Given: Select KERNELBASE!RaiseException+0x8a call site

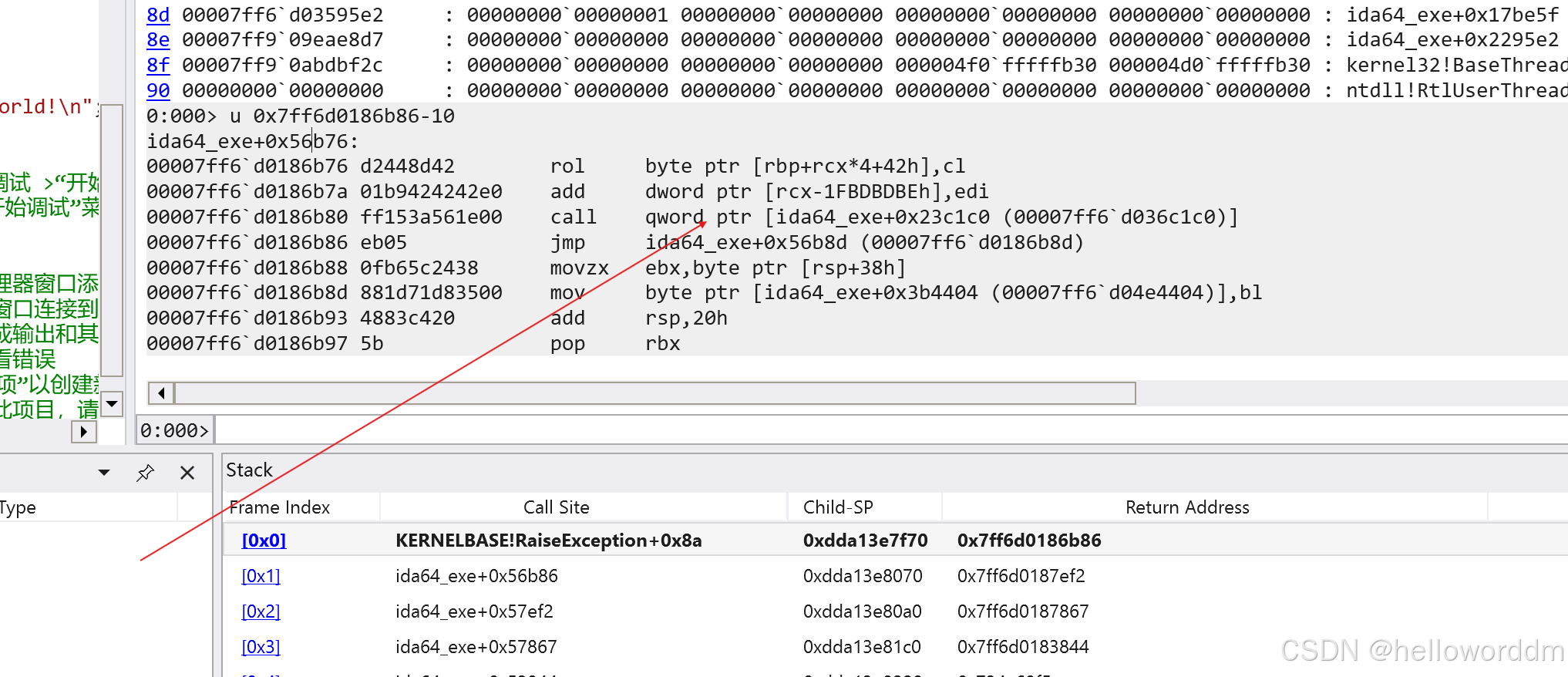Looking at the screenshot, I should (x=549, y=541).
